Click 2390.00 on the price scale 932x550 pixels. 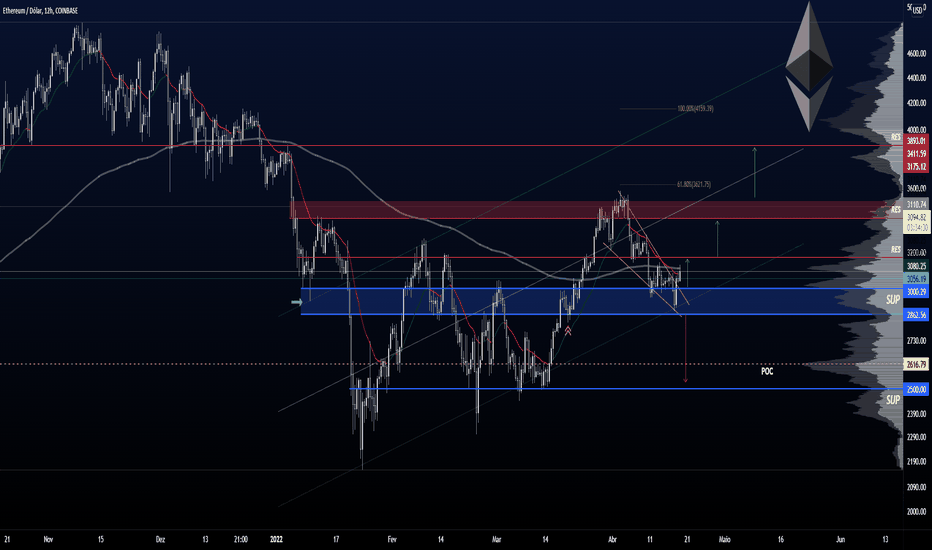pyautogui.click(x=917, y=414)
